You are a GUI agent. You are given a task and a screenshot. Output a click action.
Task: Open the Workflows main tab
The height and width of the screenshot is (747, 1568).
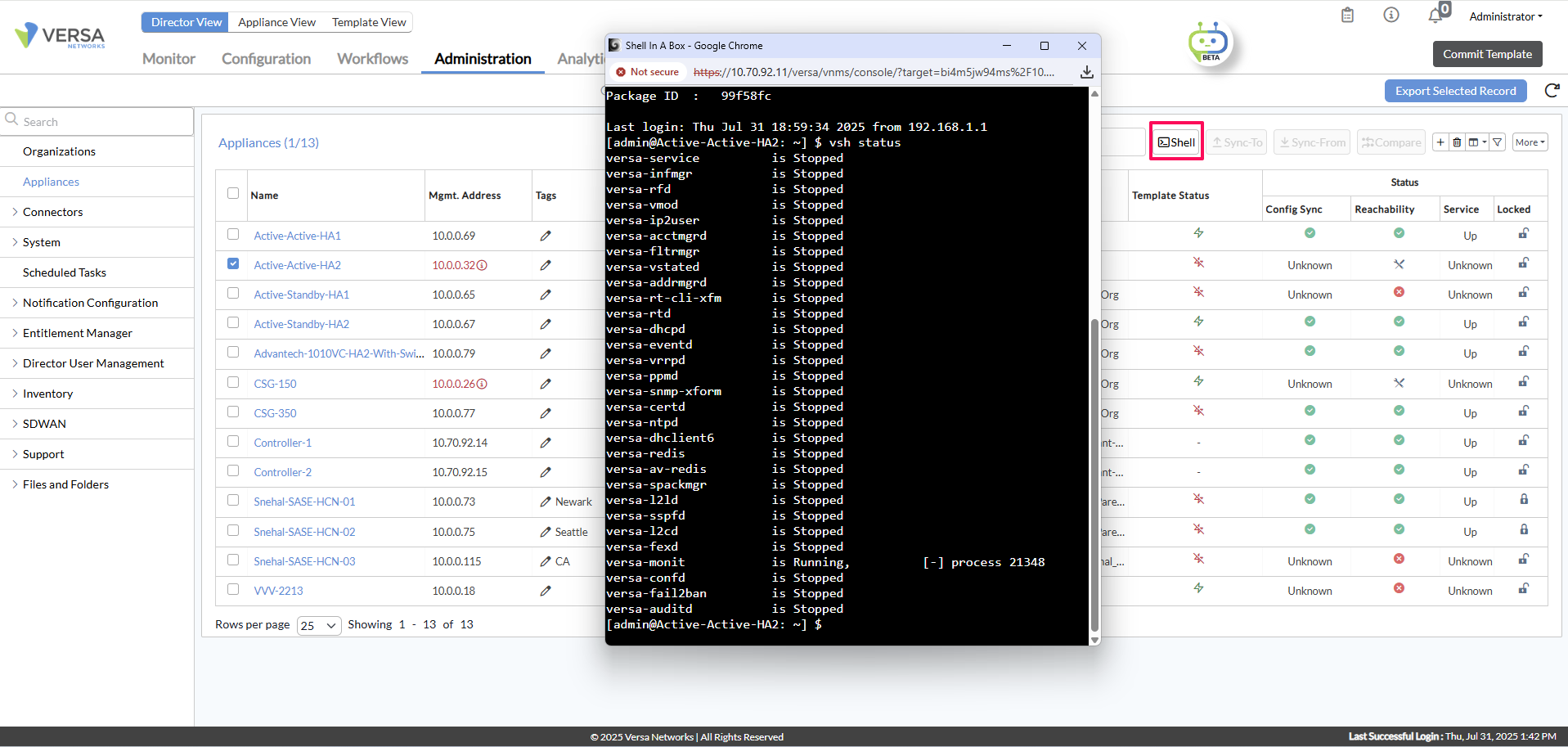(x=372, y=59)
